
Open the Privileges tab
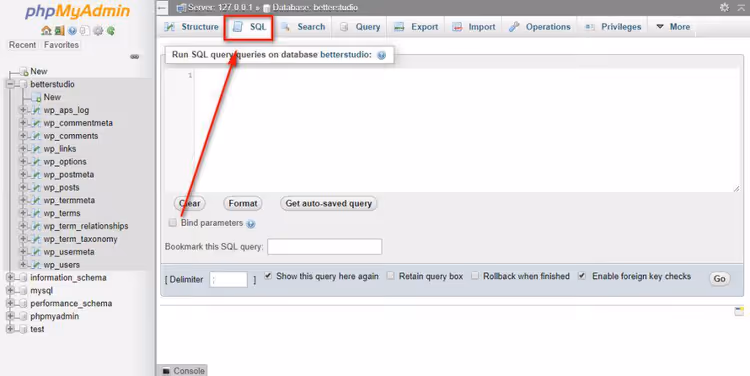click(613, 27)
